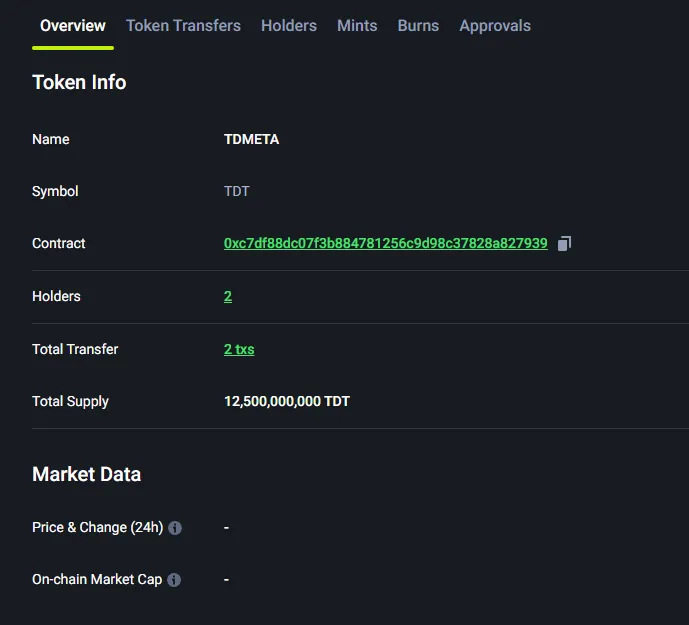This screenshot has height=625, width=689.
Task: Open the '2 txs' total transfer link
Action: point(239,349)
